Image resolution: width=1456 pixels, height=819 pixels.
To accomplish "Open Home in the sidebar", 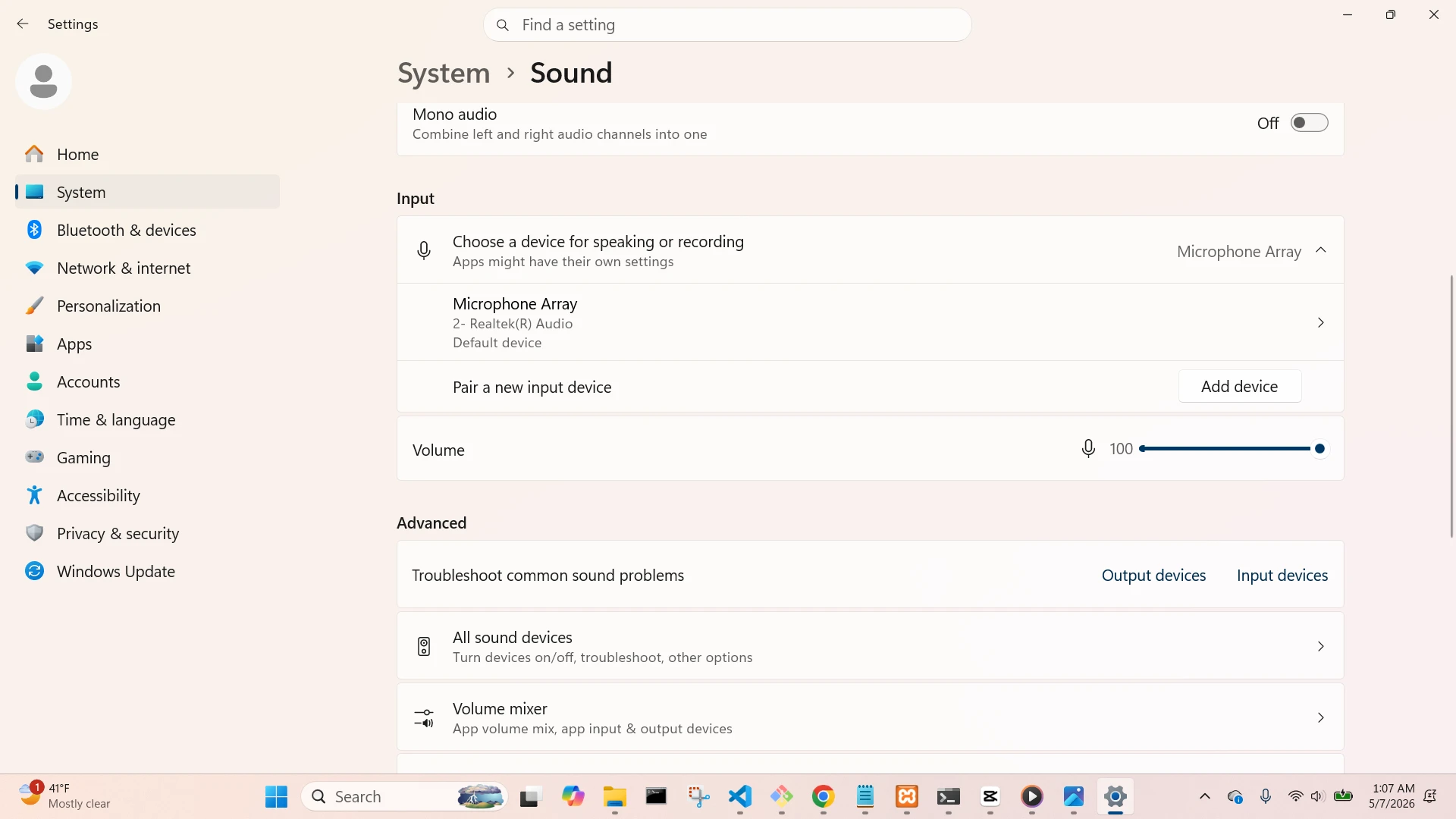I will [147, 154].
